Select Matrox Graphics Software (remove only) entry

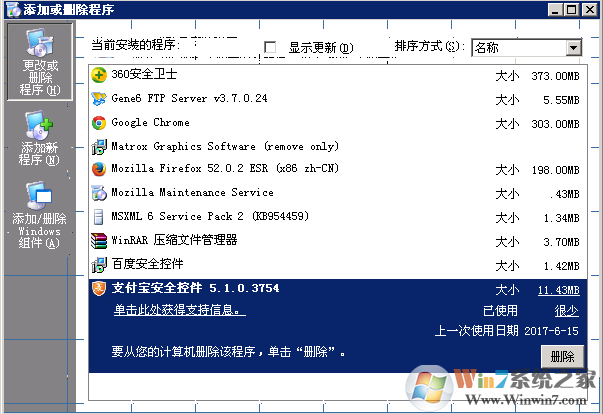(225, 146)
